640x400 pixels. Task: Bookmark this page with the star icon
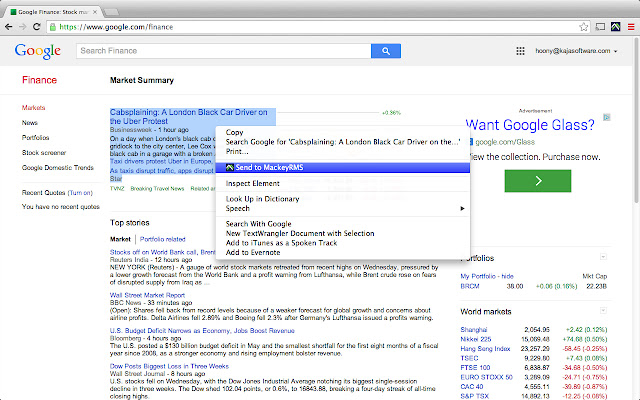584,27
